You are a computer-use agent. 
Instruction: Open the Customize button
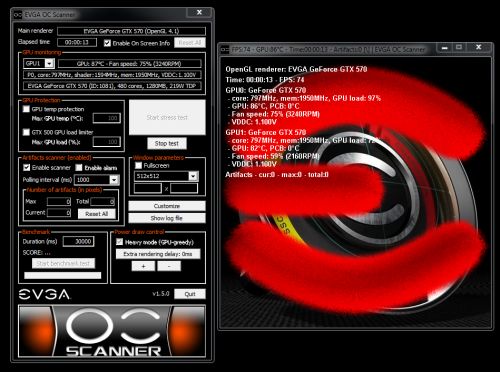point(167,206)
